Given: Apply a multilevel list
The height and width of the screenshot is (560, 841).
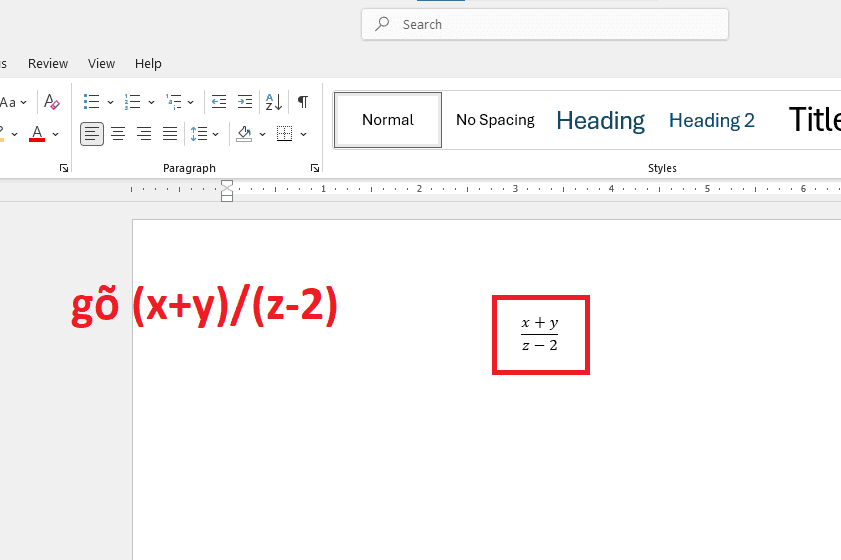Looking at the screenshot, I should [x=174, y=101].
